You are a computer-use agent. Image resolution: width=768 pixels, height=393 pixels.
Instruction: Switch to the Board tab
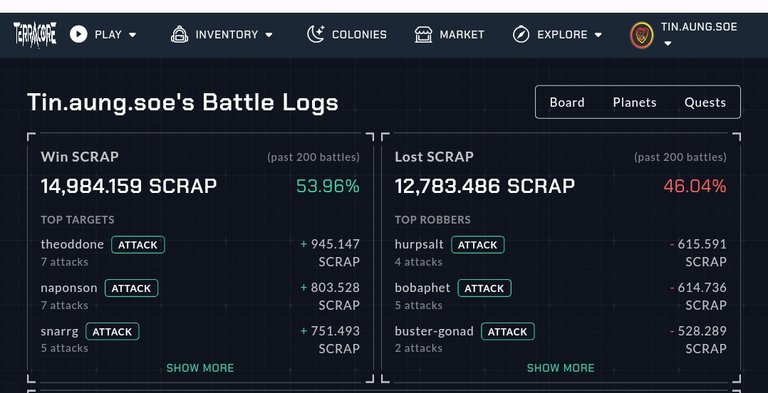click(x=567, y=102)
